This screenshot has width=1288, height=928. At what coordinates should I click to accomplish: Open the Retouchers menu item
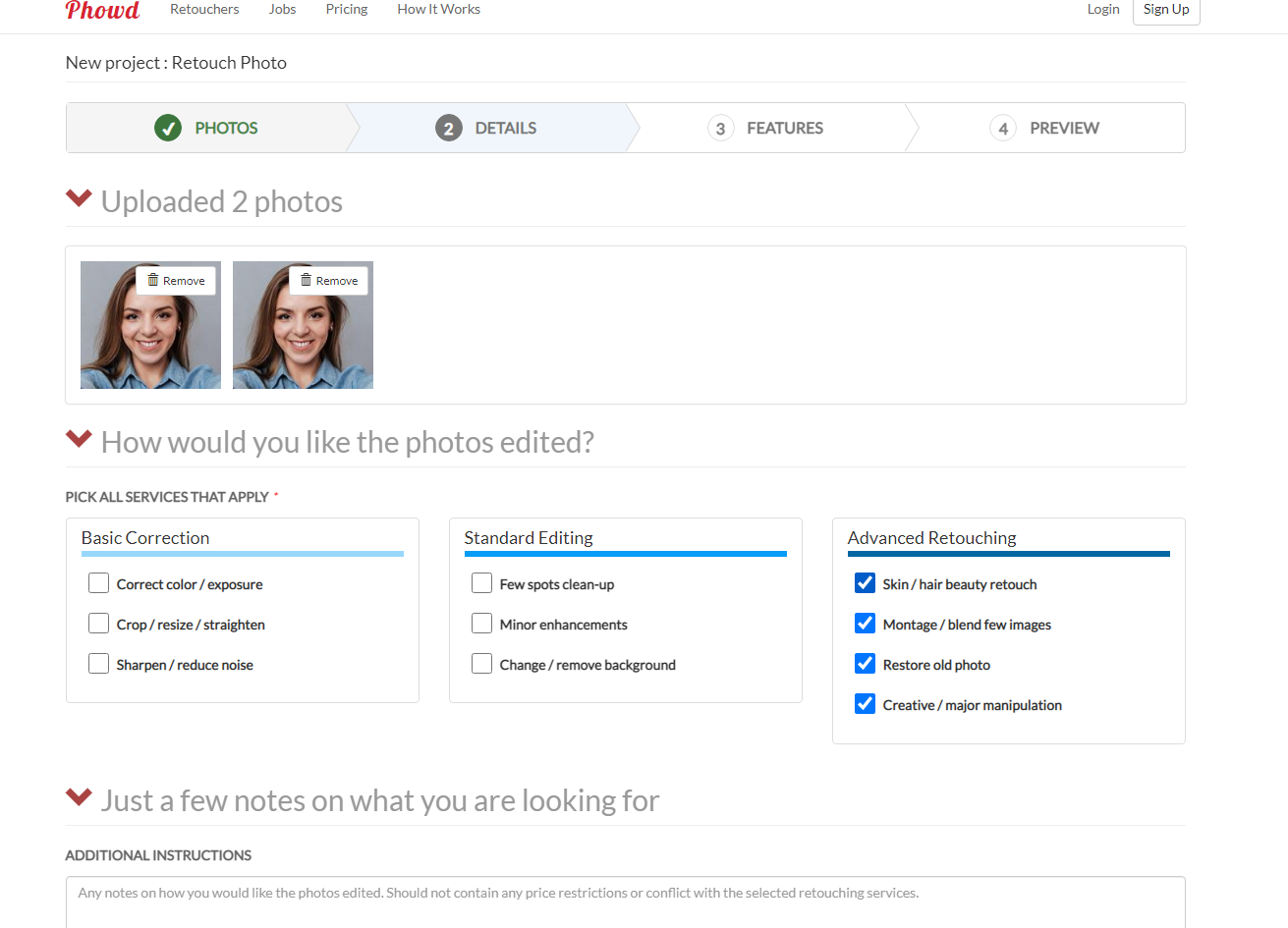click(x=204, y=9)
